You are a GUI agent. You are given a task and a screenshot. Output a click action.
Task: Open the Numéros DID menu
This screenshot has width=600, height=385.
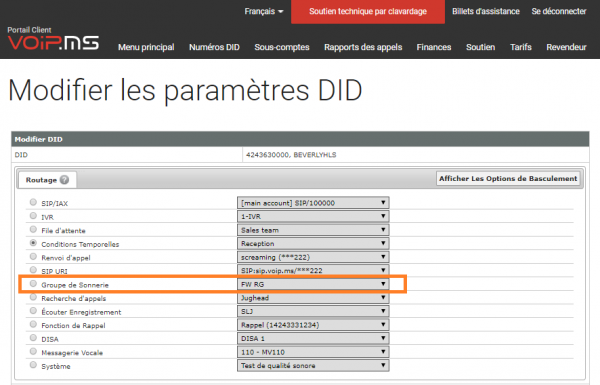[214, 47]
